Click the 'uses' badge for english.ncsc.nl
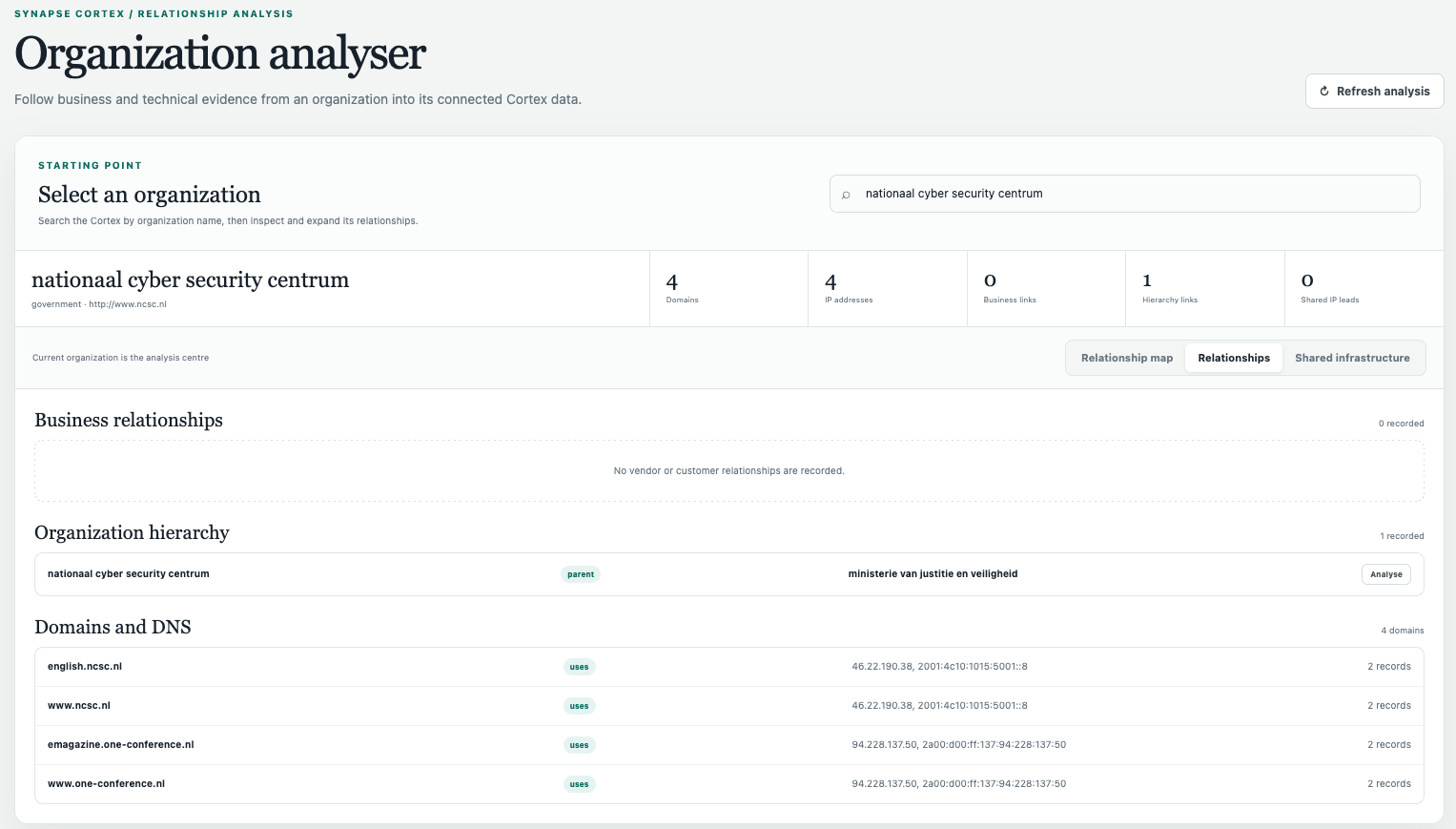 tap(579, 667)
